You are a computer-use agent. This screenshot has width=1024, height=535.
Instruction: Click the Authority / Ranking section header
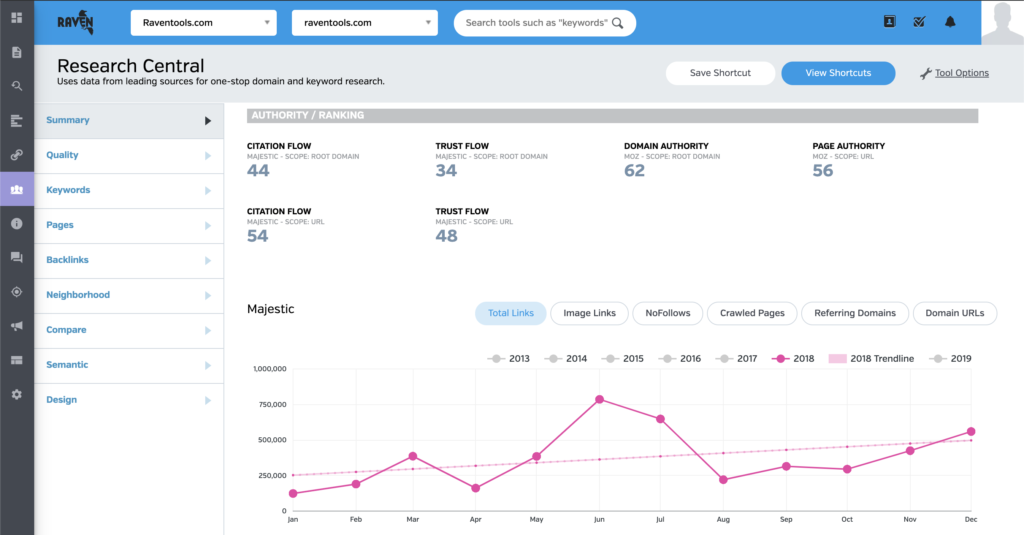point(613,116)
